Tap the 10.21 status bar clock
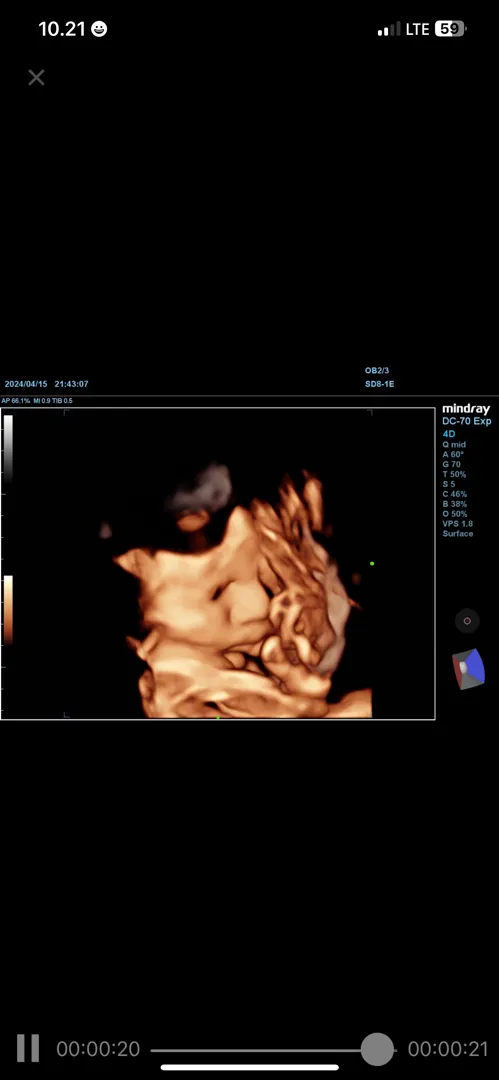Image resolution: width=499 pixels, height=1080 pixels. click(x=62, y=29)
